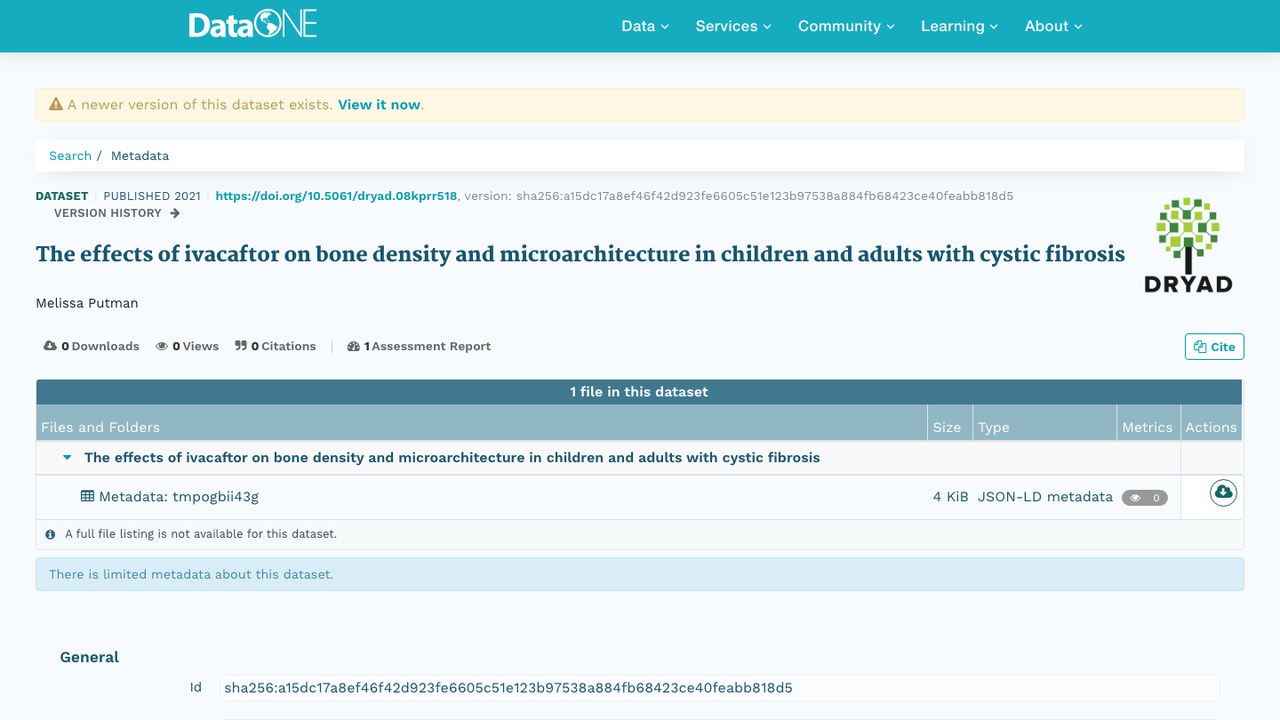The image size is (1280, 720).
Task: Open the Learning menu
Action: (x=959, y=26)
